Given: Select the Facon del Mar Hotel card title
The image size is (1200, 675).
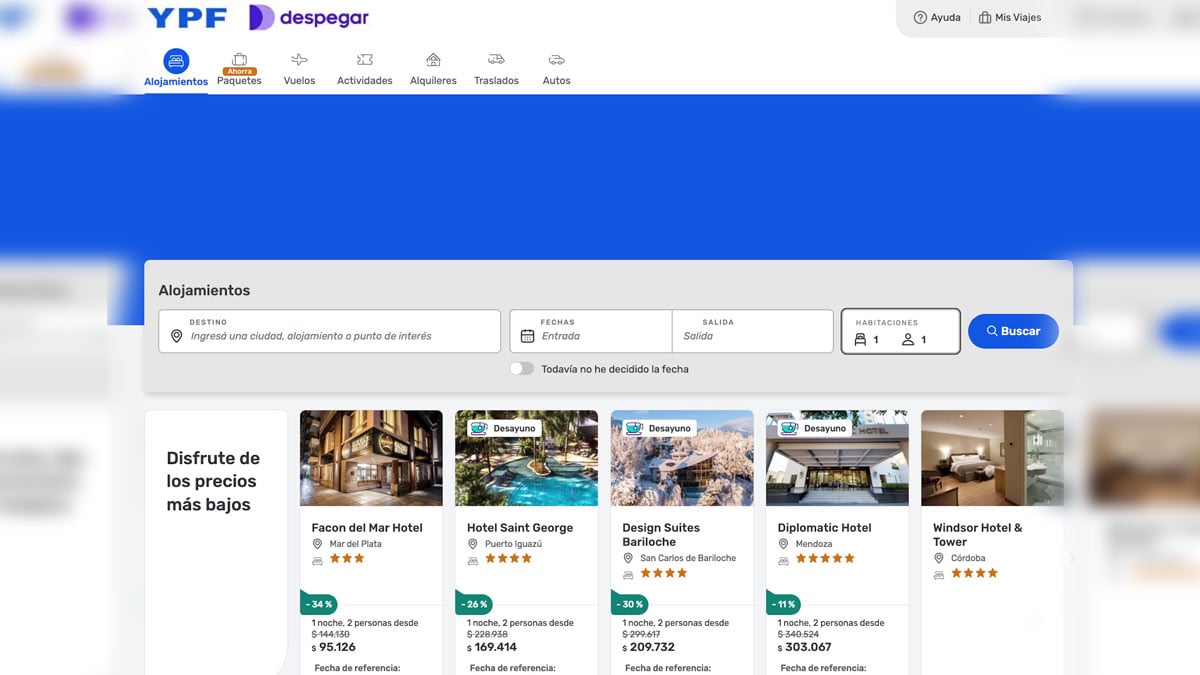Looking at the screenshot, I should (x=367, y=528).
